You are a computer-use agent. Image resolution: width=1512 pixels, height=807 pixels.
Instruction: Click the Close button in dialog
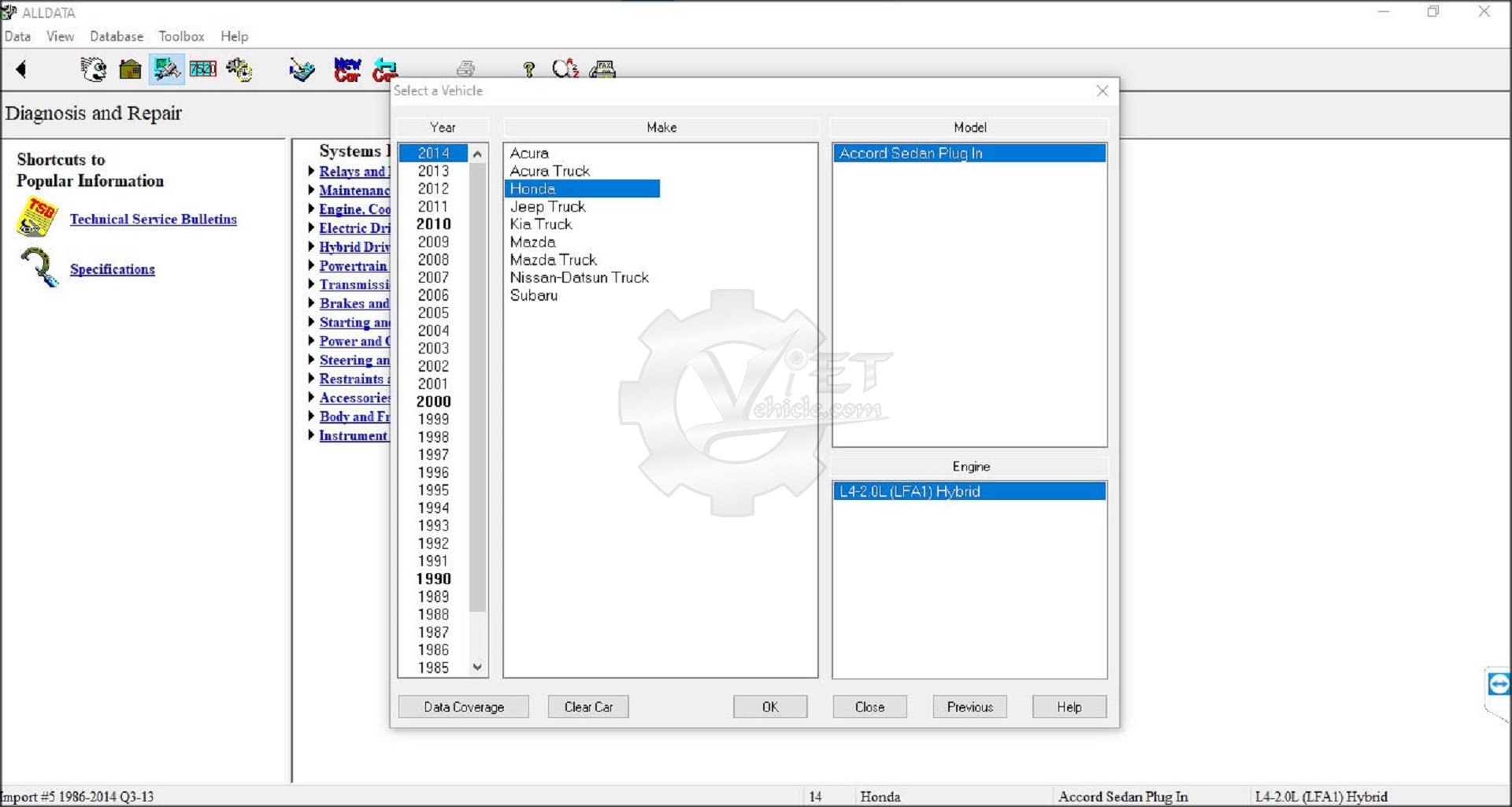869,707
